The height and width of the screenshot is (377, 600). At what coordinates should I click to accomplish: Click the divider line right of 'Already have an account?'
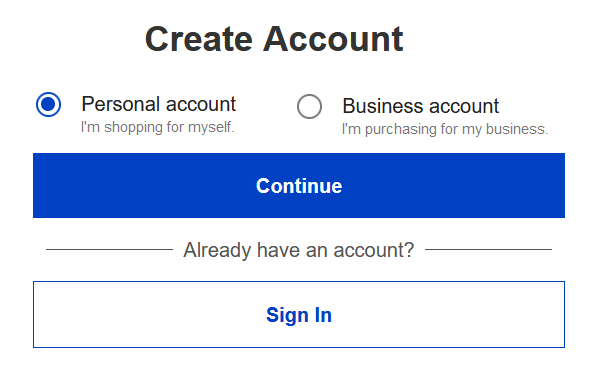(x=488, y=250)
